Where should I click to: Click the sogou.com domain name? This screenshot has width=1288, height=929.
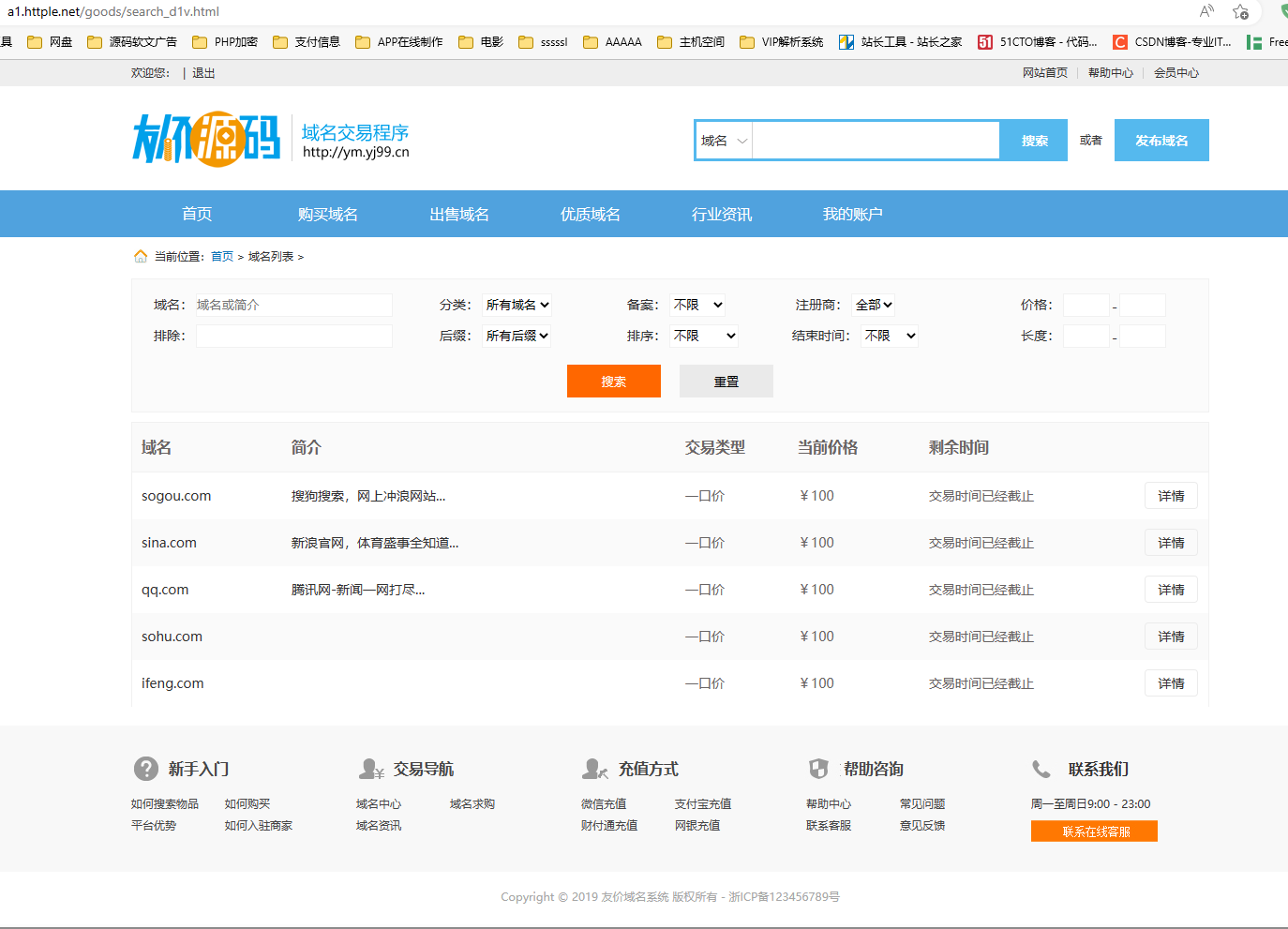click(x=176, y=496)
